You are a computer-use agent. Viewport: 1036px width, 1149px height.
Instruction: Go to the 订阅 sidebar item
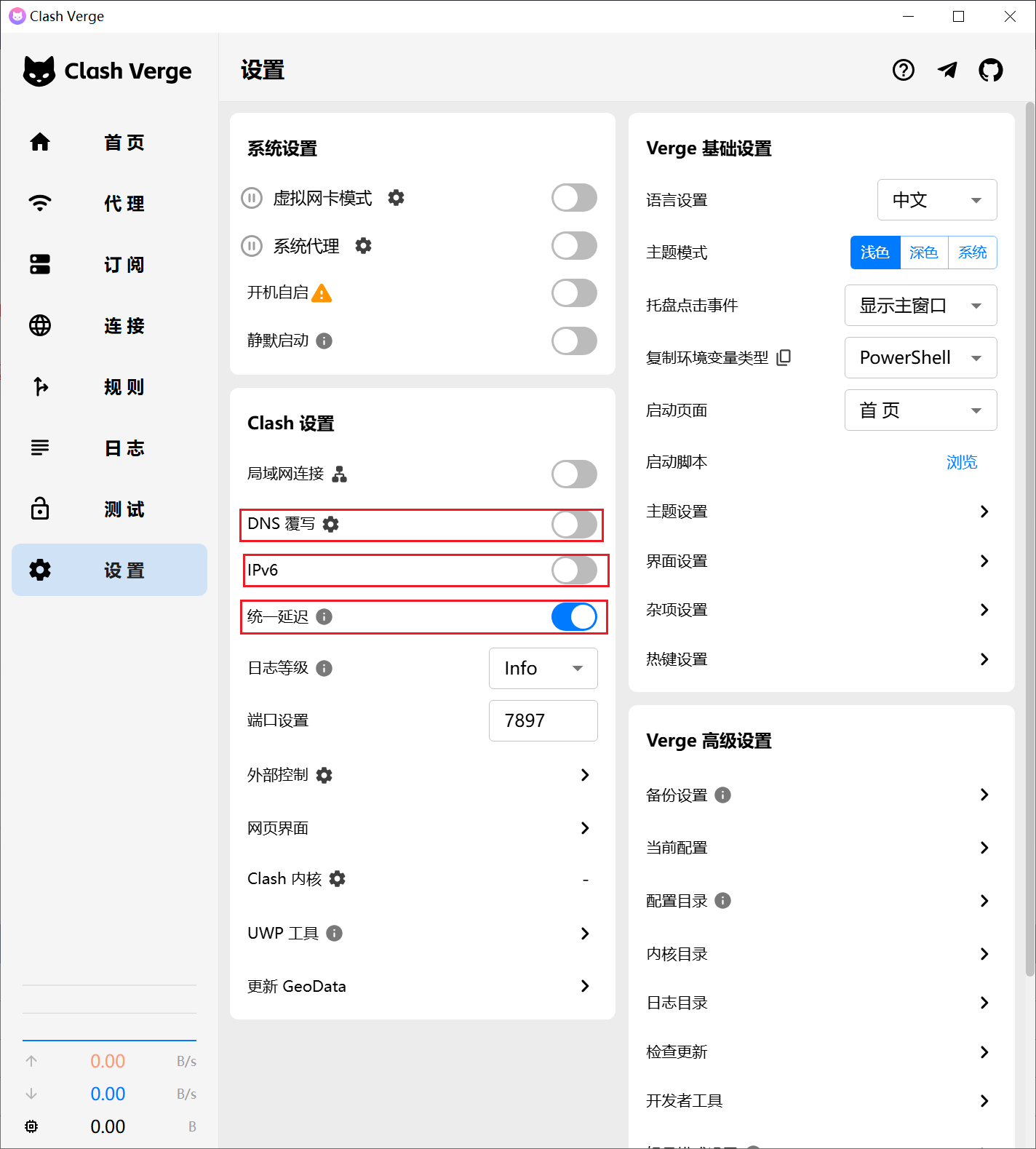point(109,264)
